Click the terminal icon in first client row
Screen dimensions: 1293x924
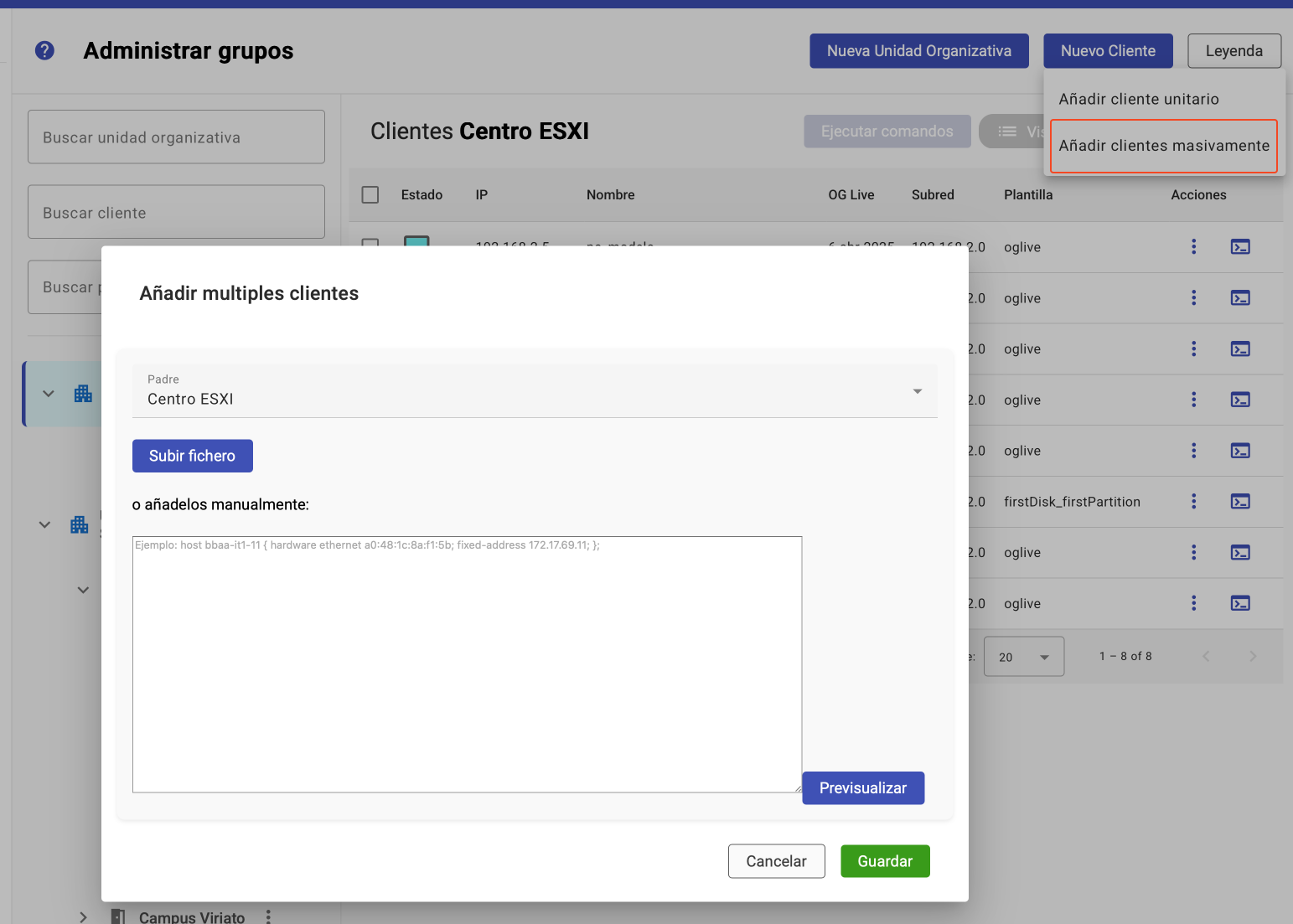pyautogui.click(x=1240, y=246)
